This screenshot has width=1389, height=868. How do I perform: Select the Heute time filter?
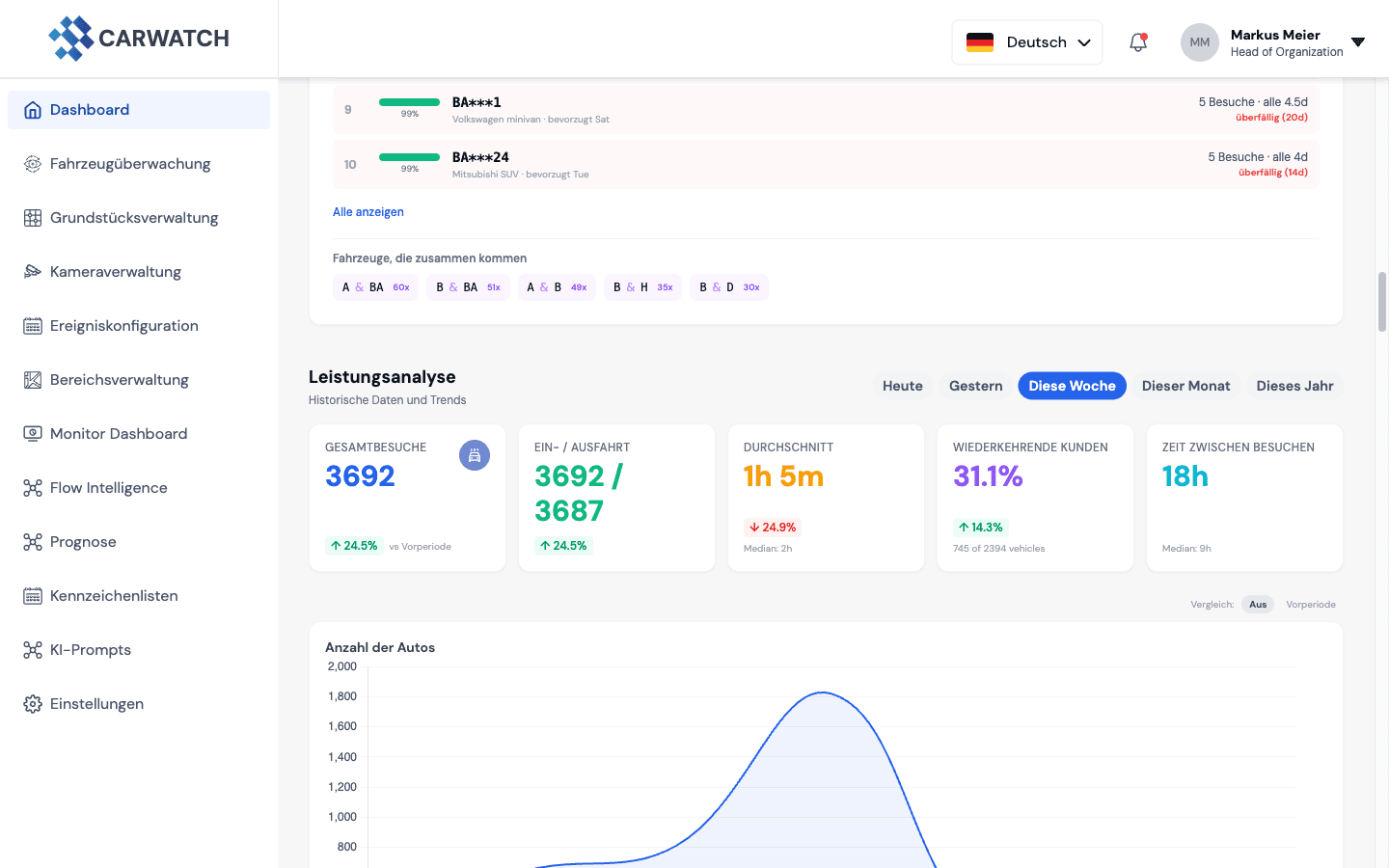pos(902,385)
